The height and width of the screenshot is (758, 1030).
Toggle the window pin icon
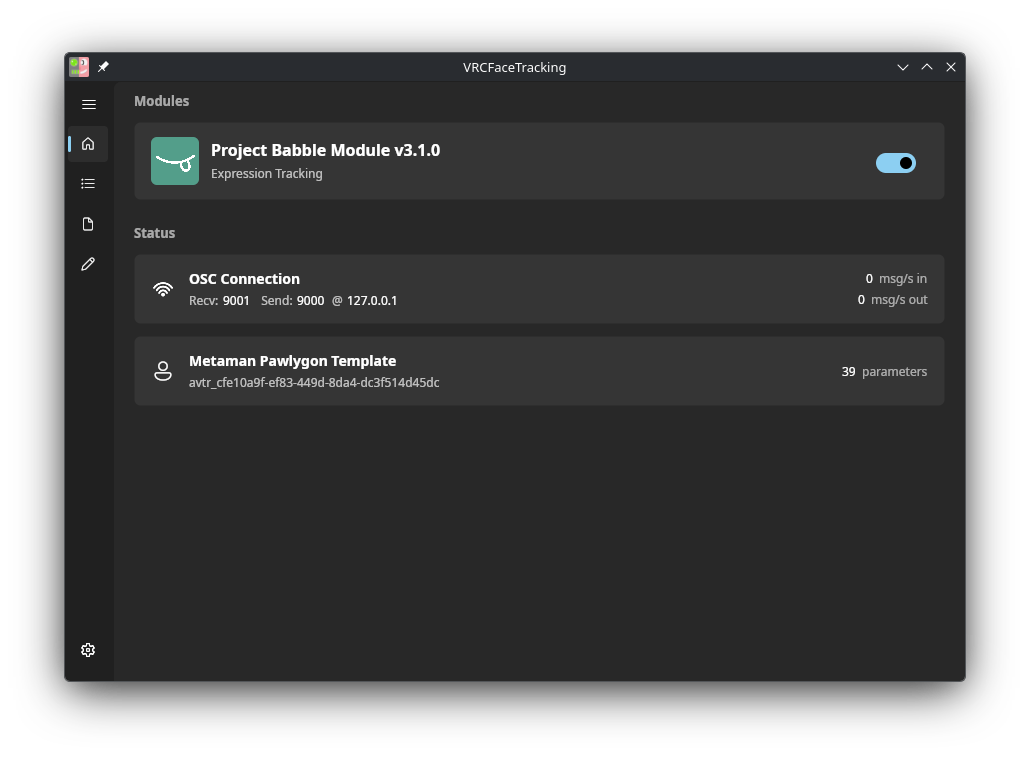[103, 67]
